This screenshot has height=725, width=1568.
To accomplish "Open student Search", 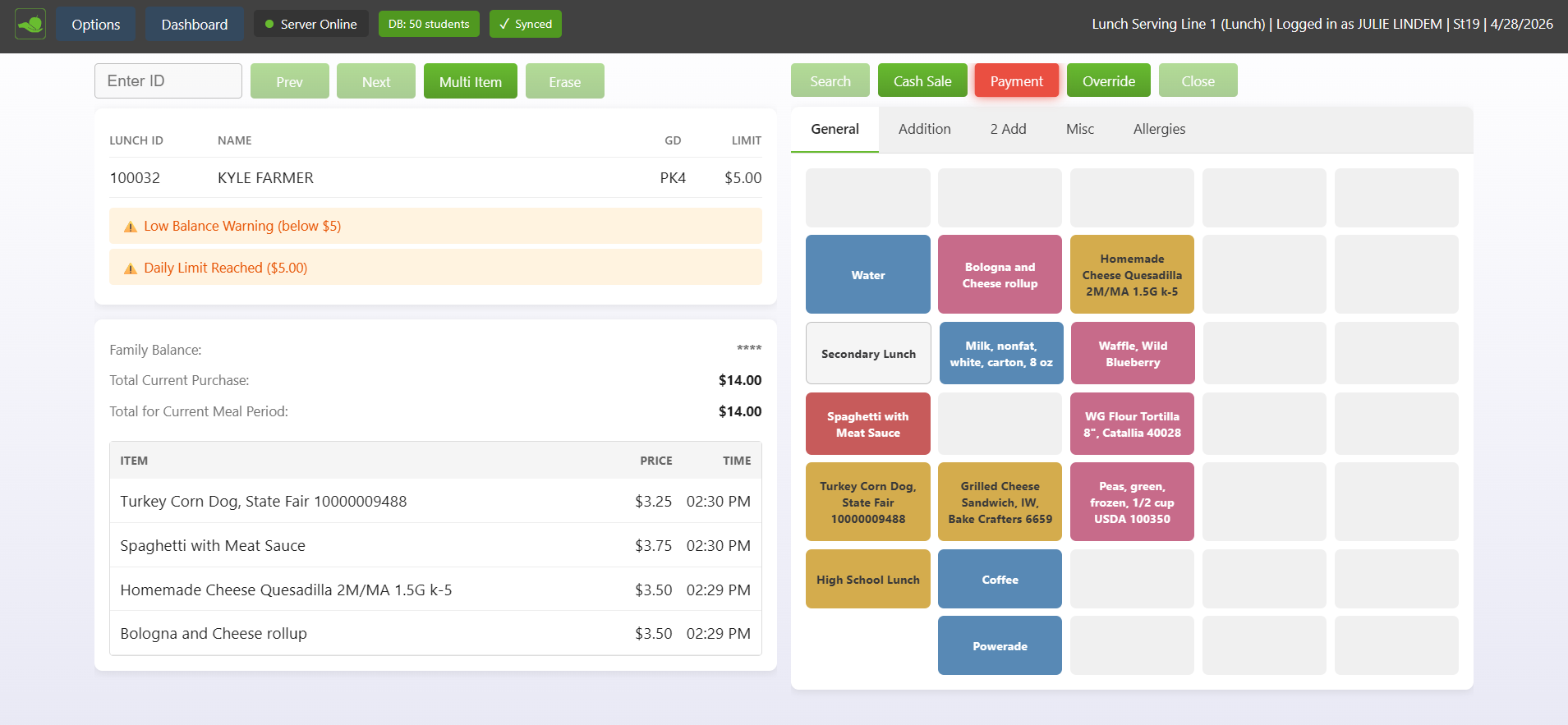I will point(830,80).
